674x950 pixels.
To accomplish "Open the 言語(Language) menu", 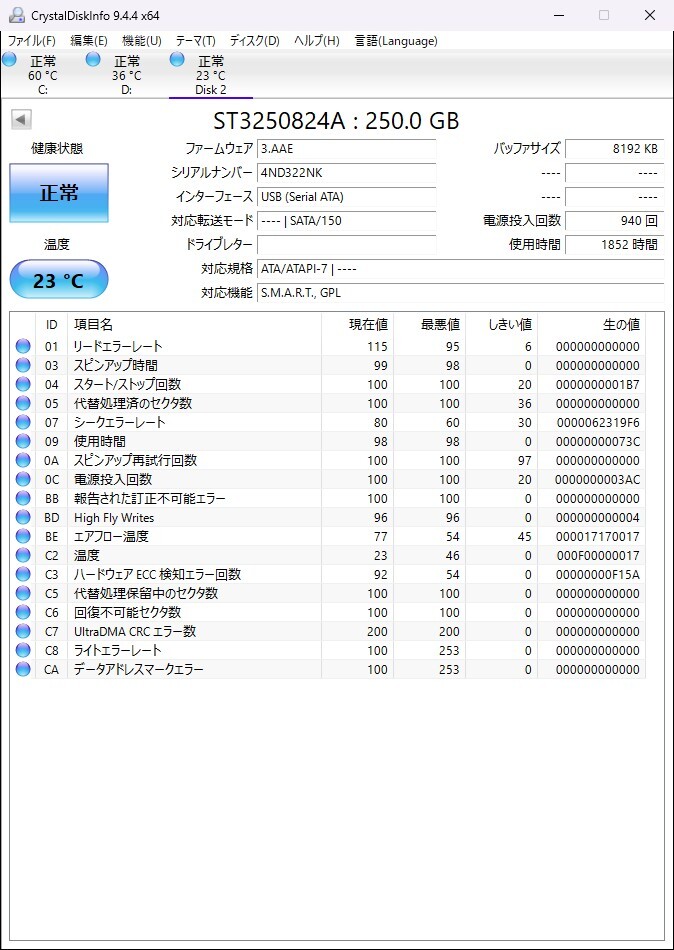I will point(396,41).
